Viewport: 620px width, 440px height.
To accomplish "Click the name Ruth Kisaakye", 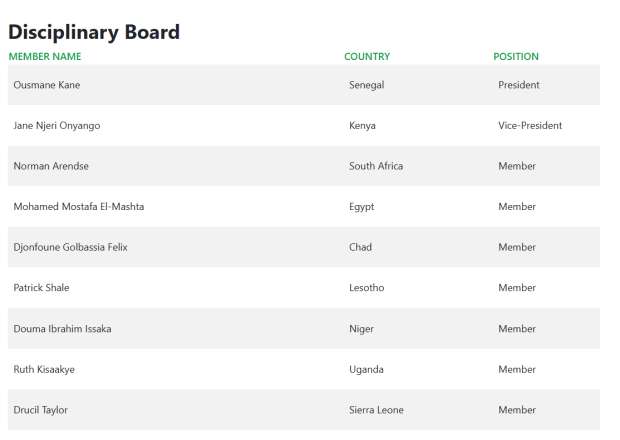I will click(44, 370).
